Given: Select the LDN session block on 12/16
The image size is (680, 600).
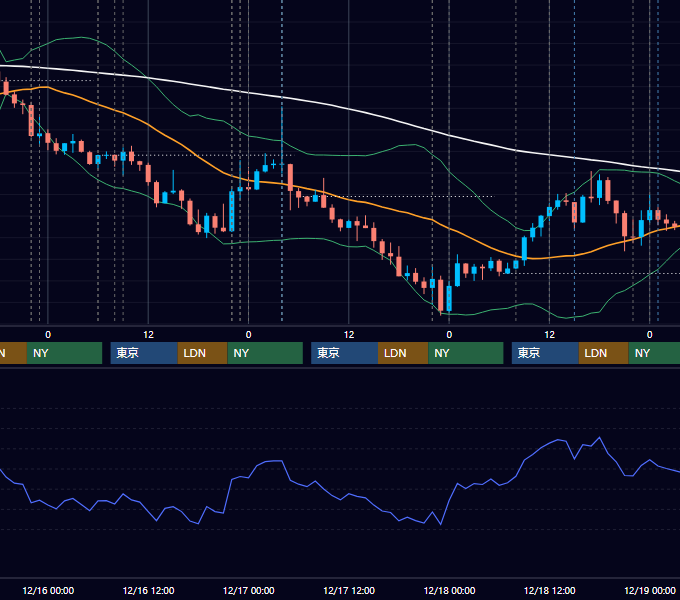Looking at the screenshot, I should 203,353.
